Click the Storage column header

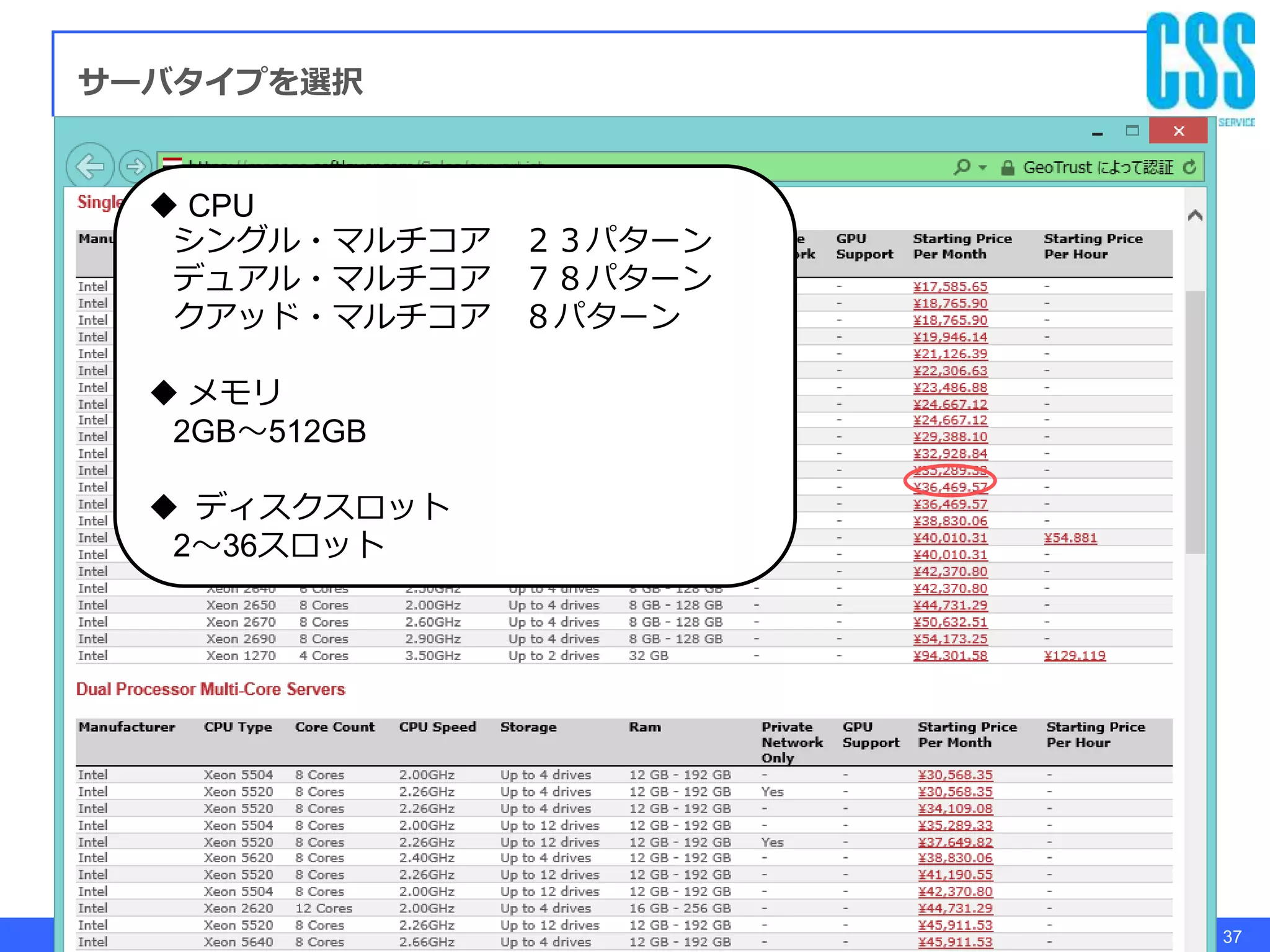coord(528,727)
